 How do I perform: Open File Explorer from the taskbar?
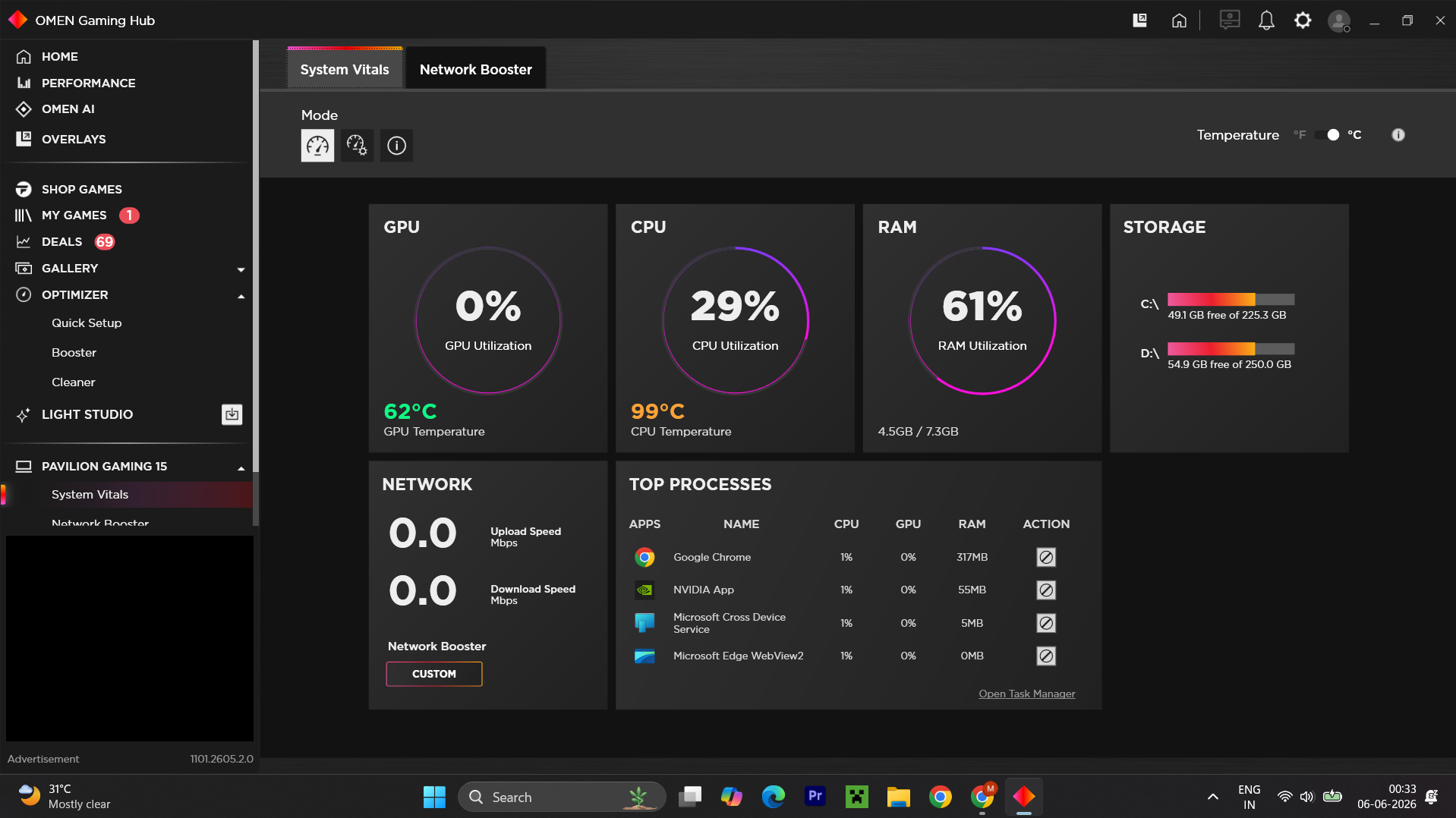pos(898,797)
